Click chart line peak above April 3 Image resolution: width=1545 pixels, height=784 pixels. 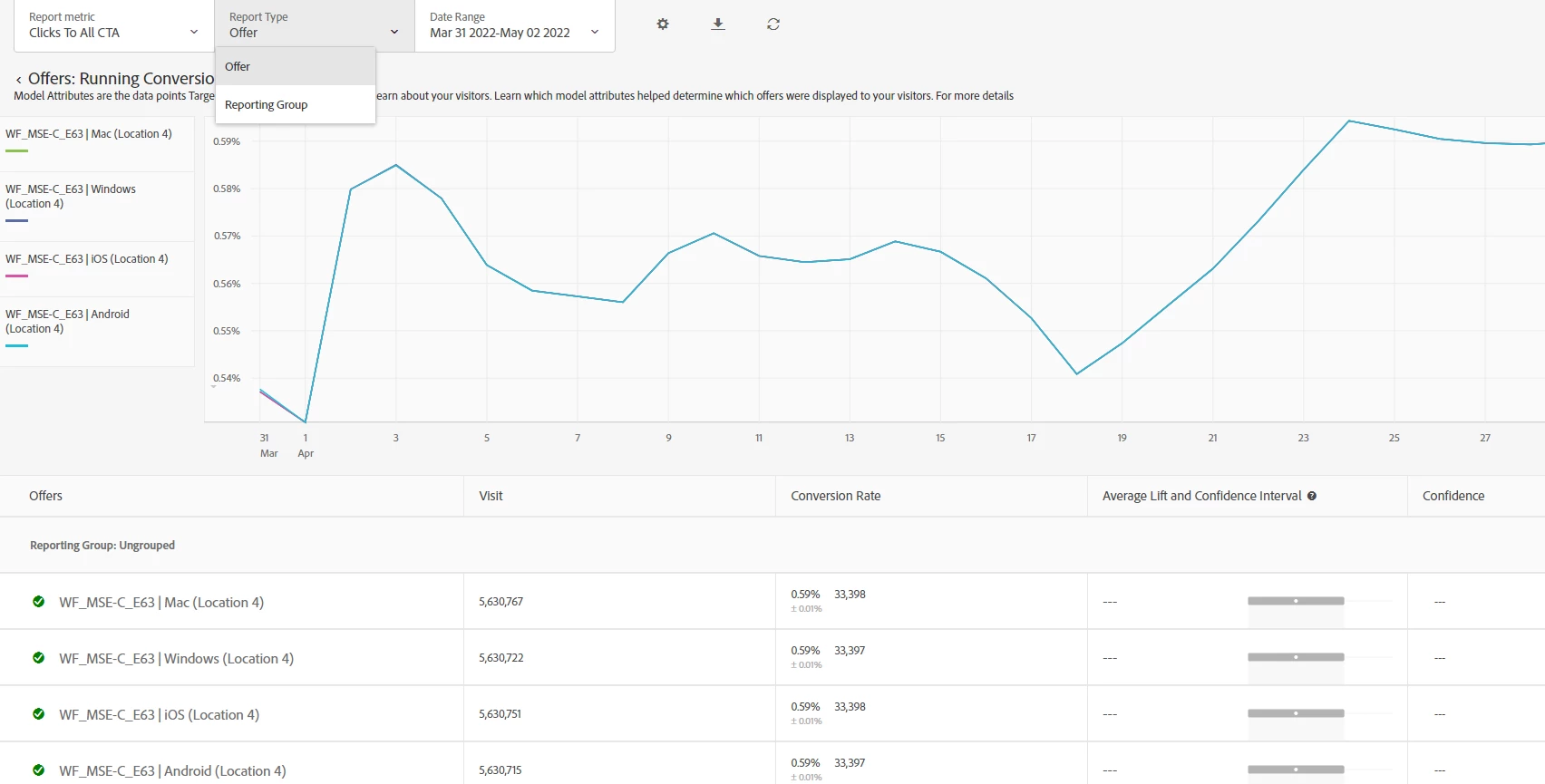[396, 165]
